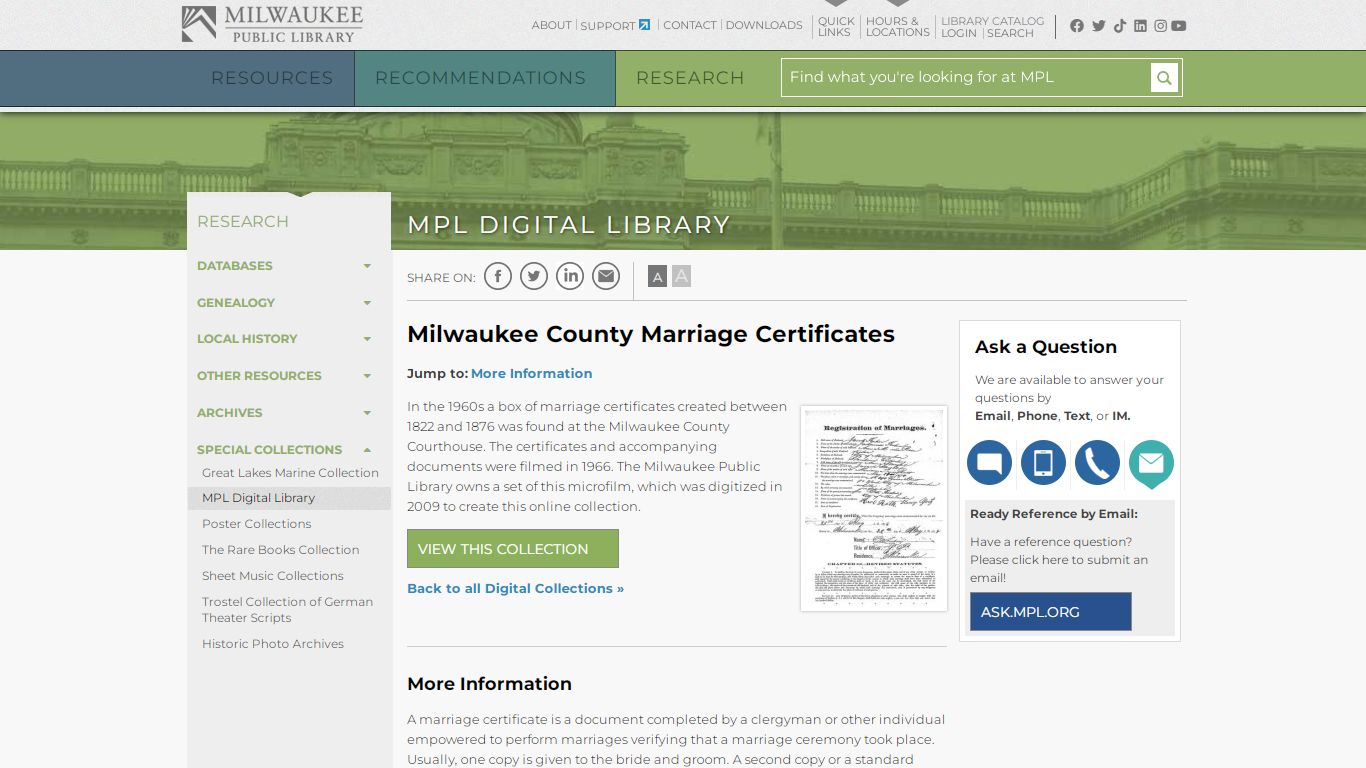The height and width of the screenshot is (768, 1366).
Task: Click the Ask a Question heading
Action: point(1046,347)
